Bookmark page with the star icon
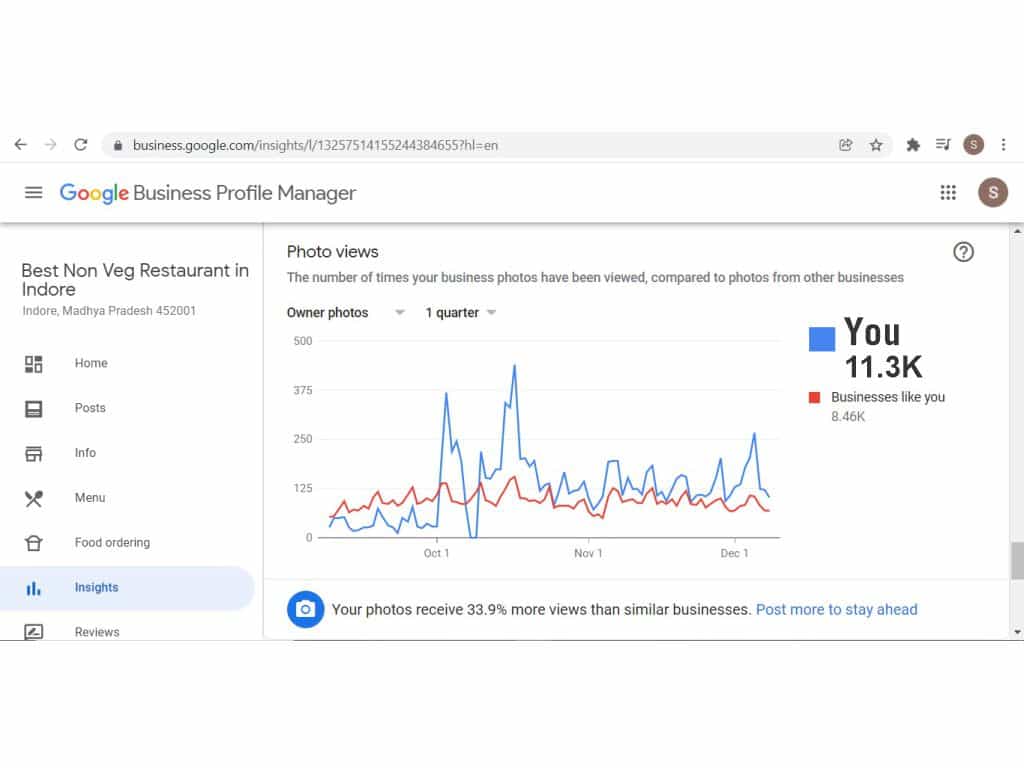The height and width of the screenshot is (768, 1024). click(876, 145)
